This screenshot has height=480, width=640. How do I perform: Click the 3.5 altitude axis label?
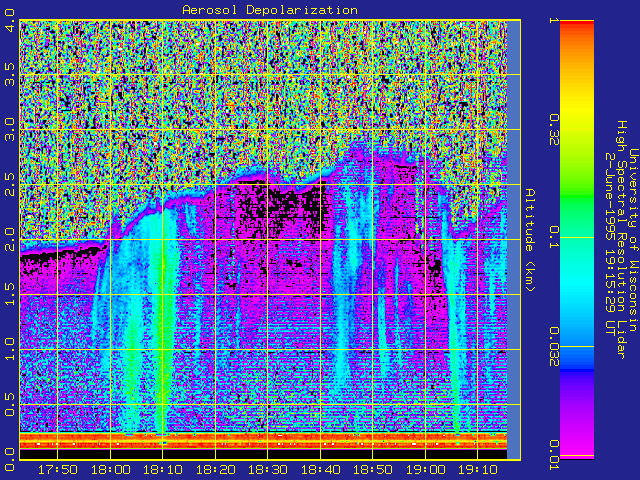pos(10,75)
